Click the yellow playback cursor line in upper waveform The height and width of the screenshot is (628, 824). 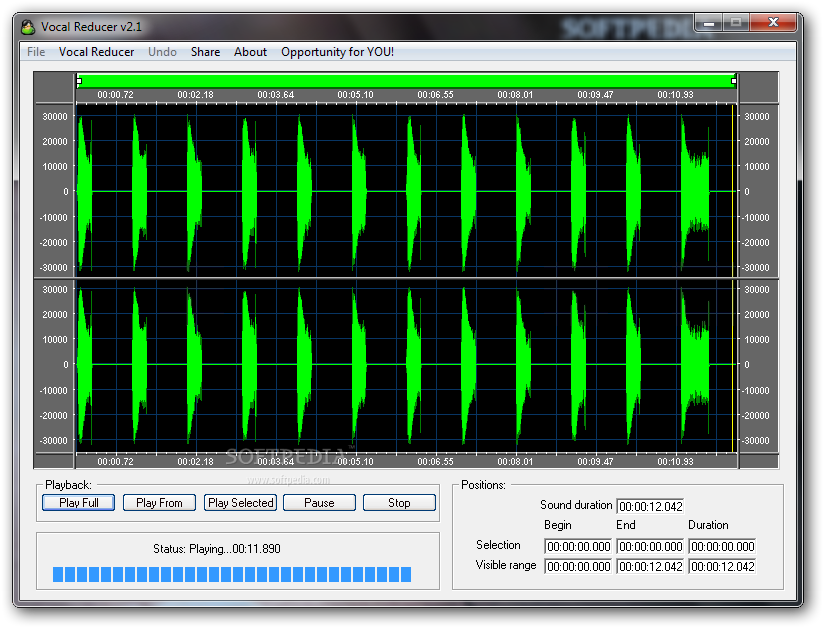733,189
